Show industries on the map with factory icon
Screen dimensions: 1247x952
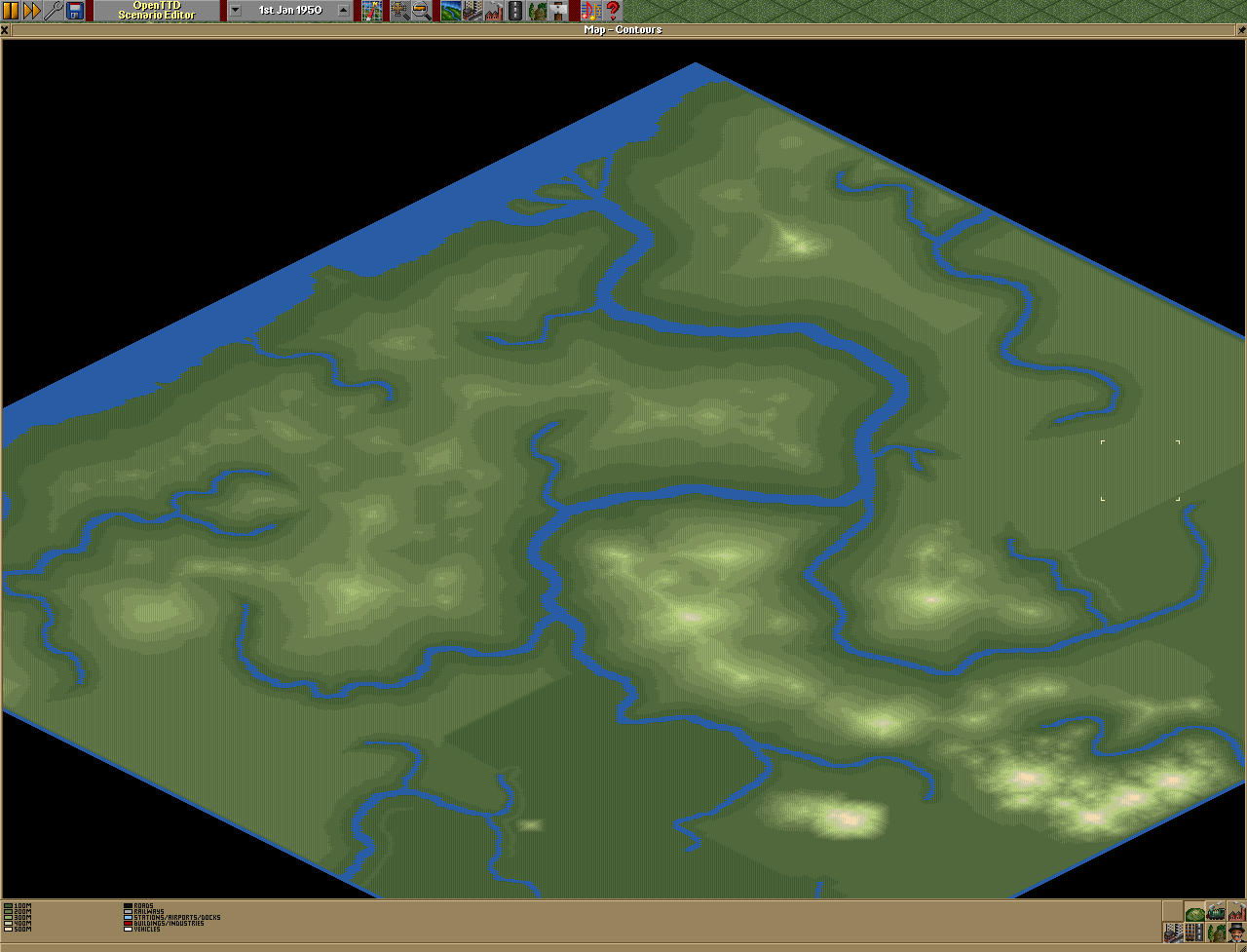click(x=1236, y=912)
